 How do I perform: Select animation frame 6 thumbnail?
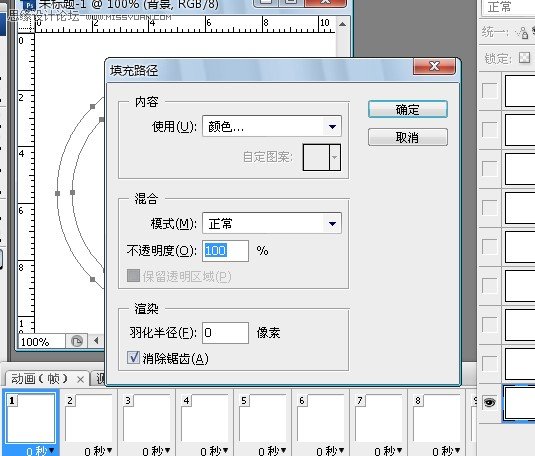[x=321, y=418]
